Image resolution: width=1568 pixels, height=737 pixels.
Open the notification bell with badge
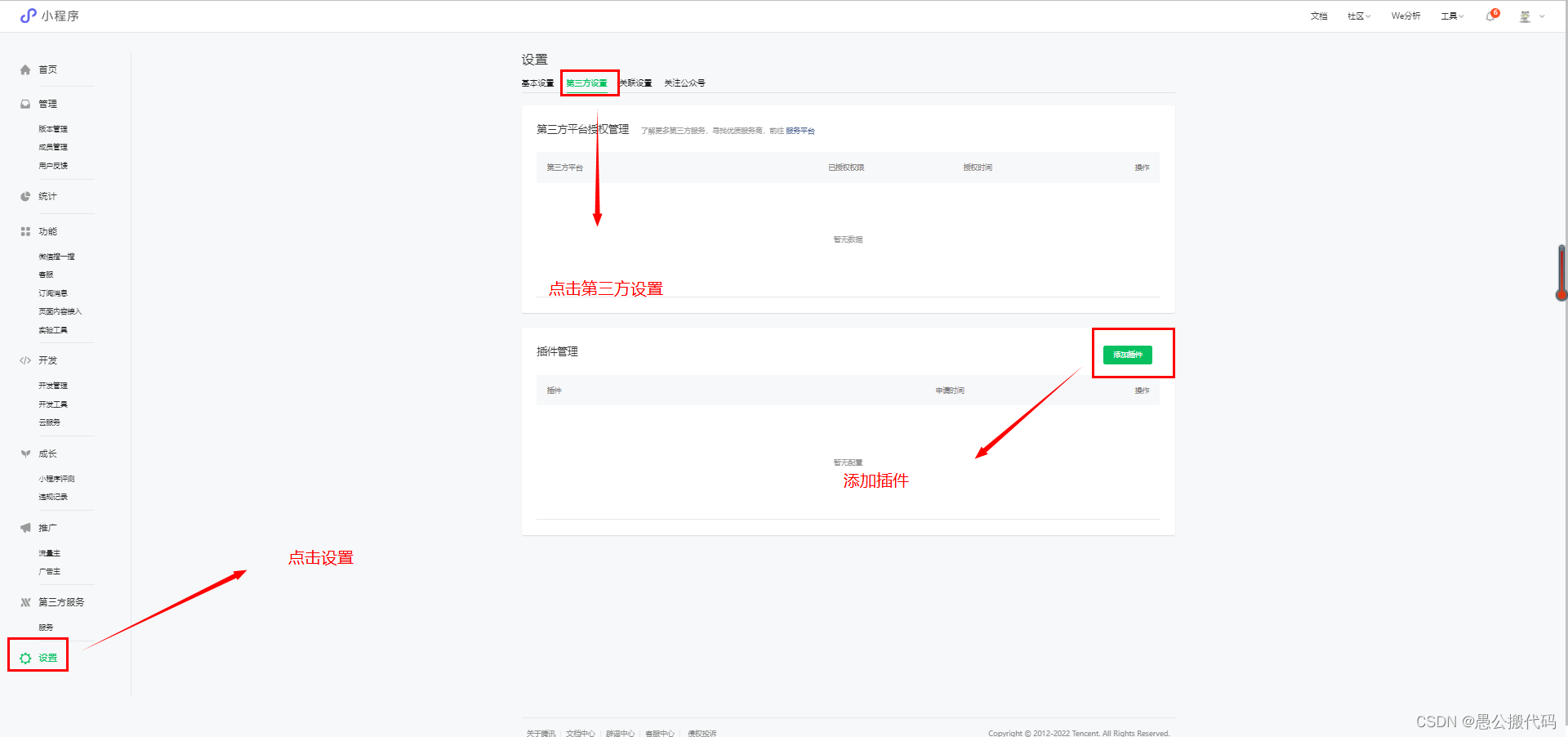(x=1491, y=16)
